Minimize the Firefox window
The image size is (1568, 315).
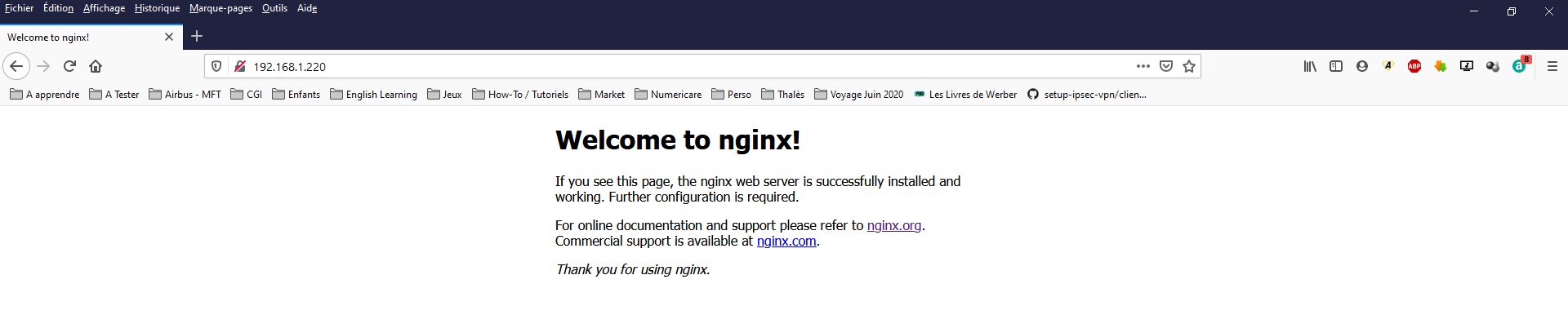1474,11
